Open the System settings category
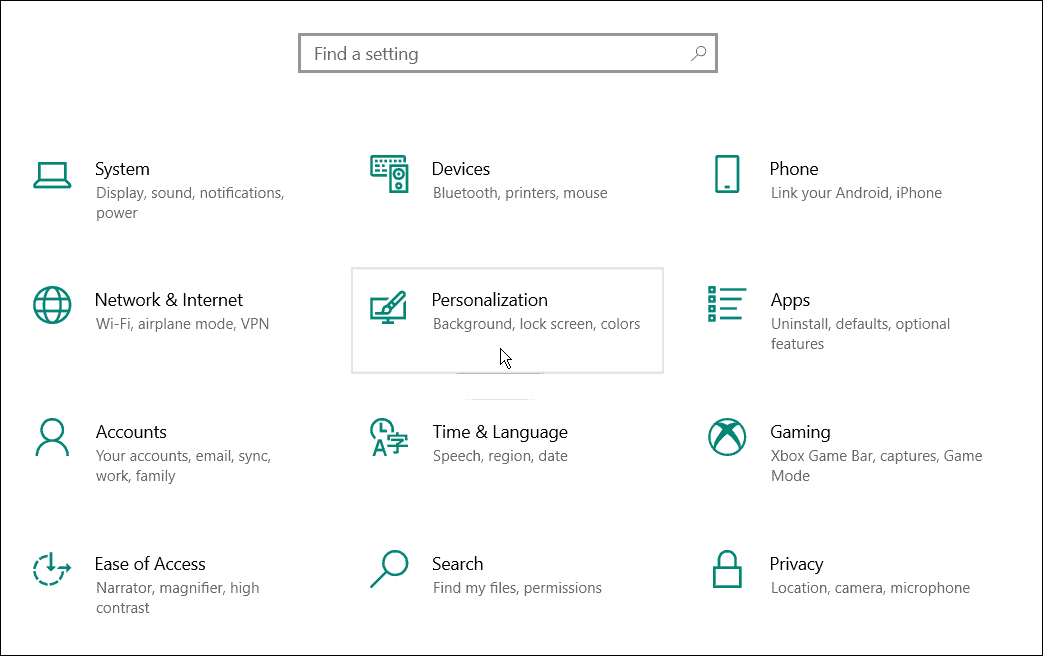 122,169
